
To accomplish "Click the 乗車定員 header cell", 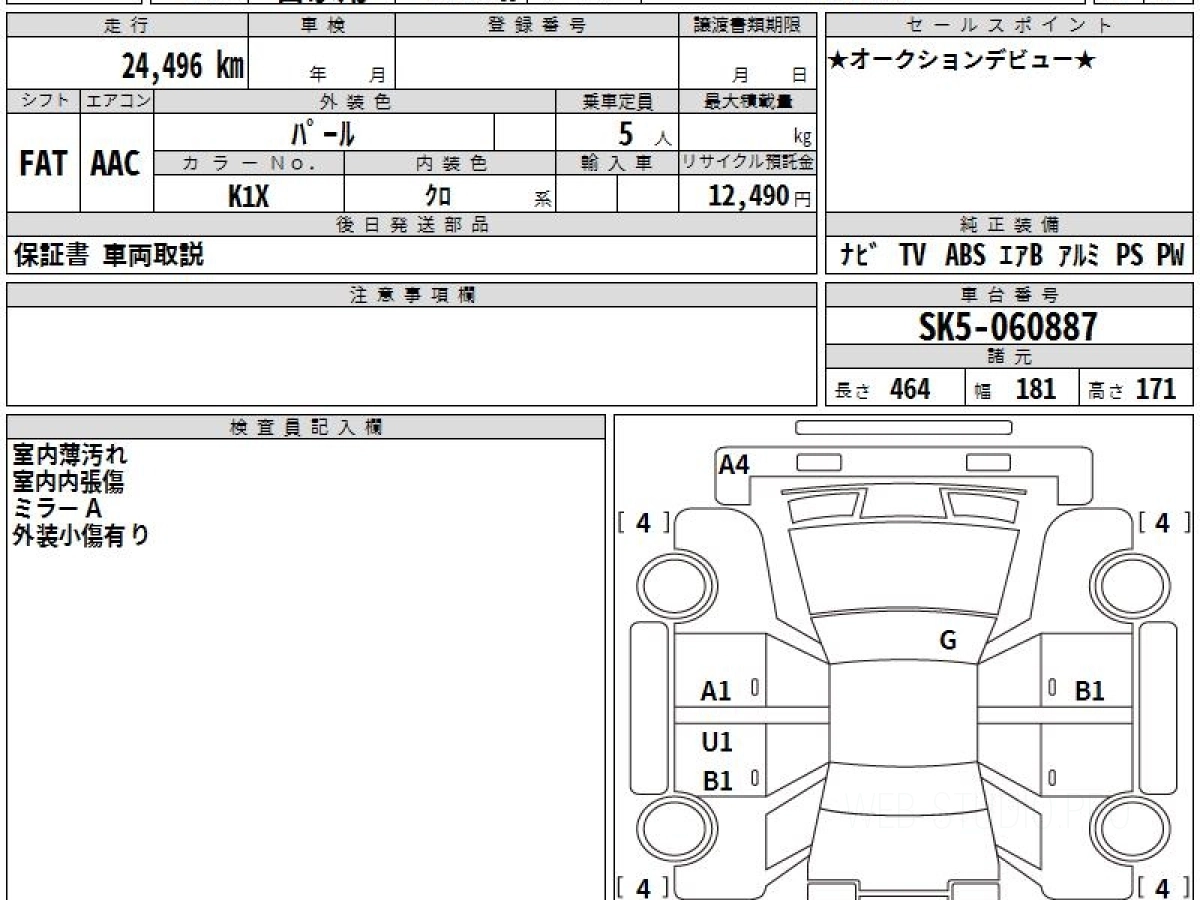I will point(617,102).
